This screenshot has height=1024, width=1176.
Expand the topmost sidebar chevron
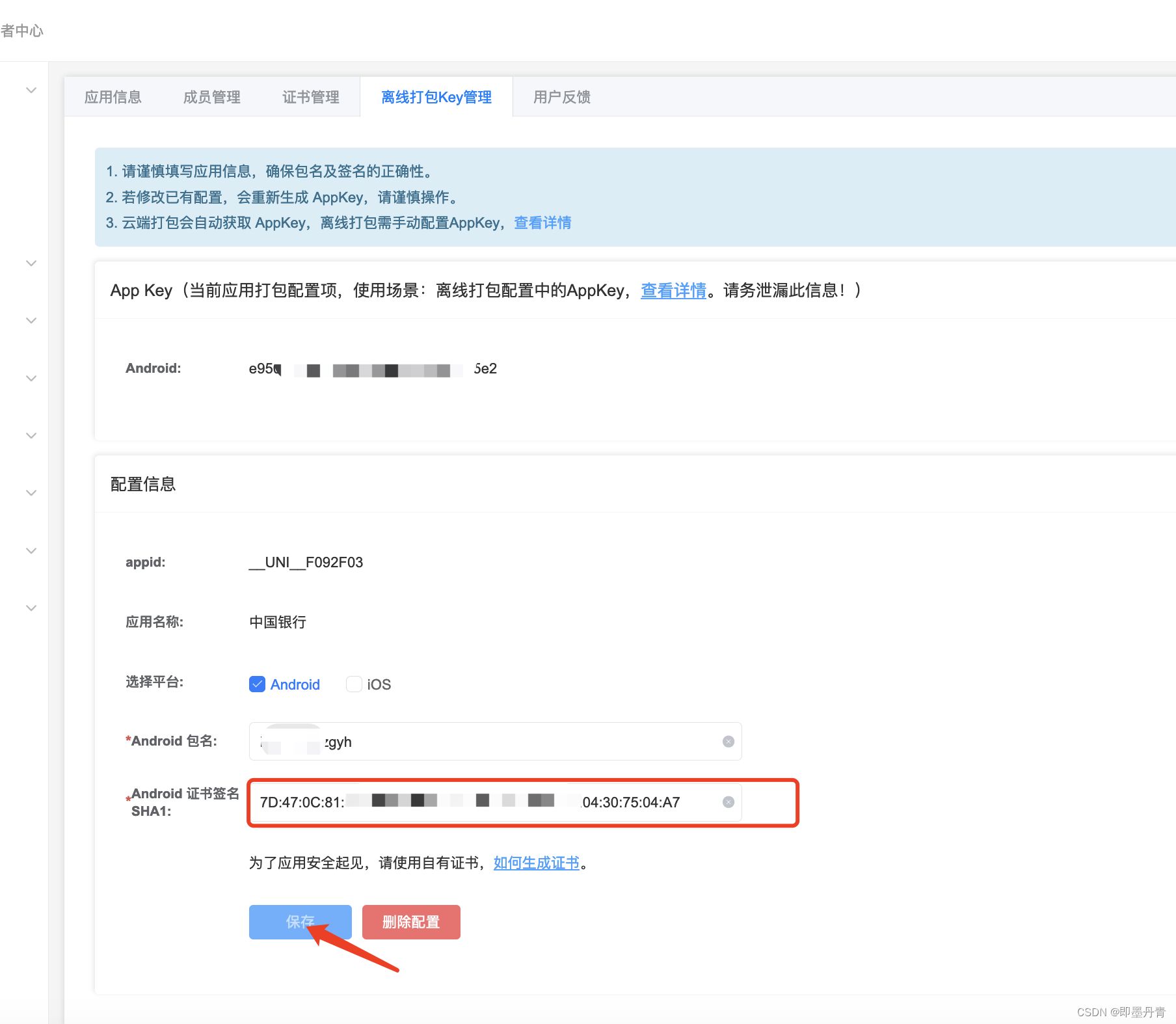pos(31,90)
